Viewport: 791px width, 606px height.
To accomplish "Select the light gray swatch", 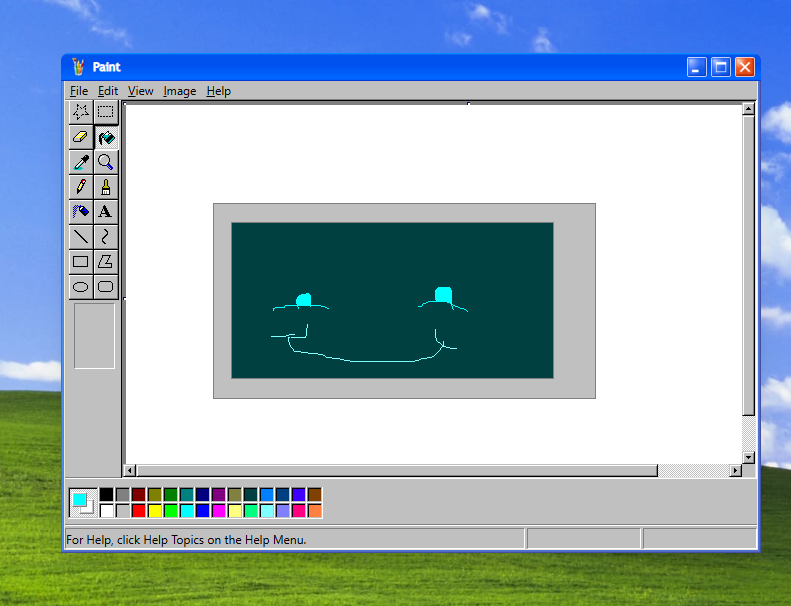I will (x=123, y=511).
